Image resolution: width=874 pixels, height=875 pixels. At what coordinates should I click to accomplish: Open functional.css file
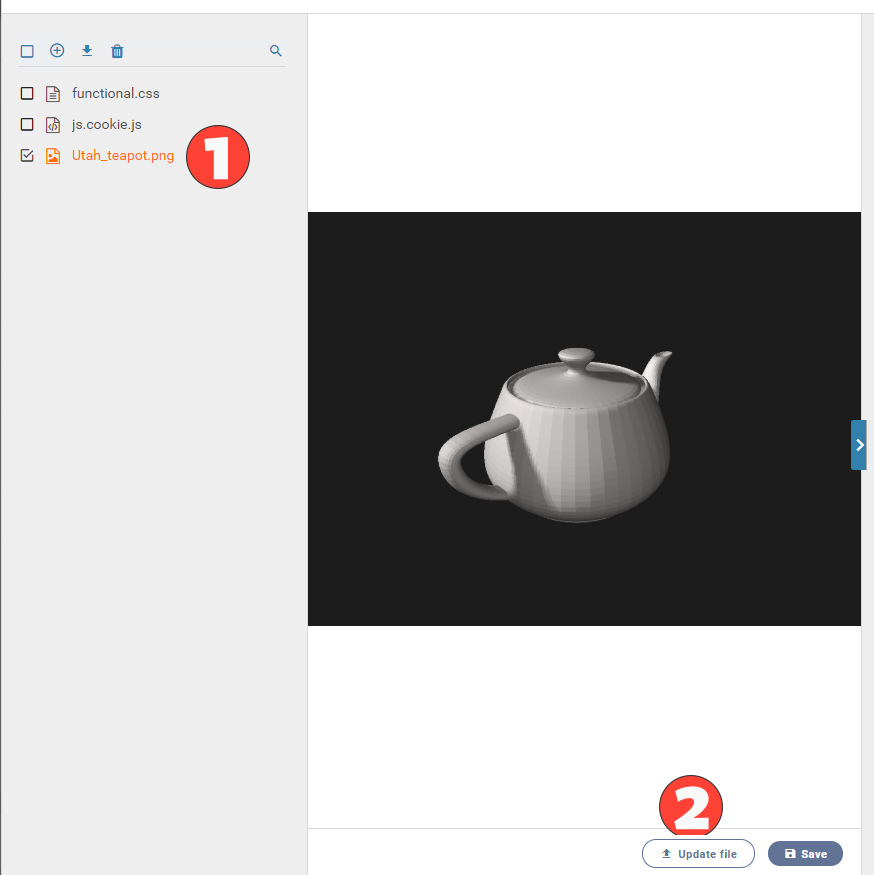tap(116, 93)
